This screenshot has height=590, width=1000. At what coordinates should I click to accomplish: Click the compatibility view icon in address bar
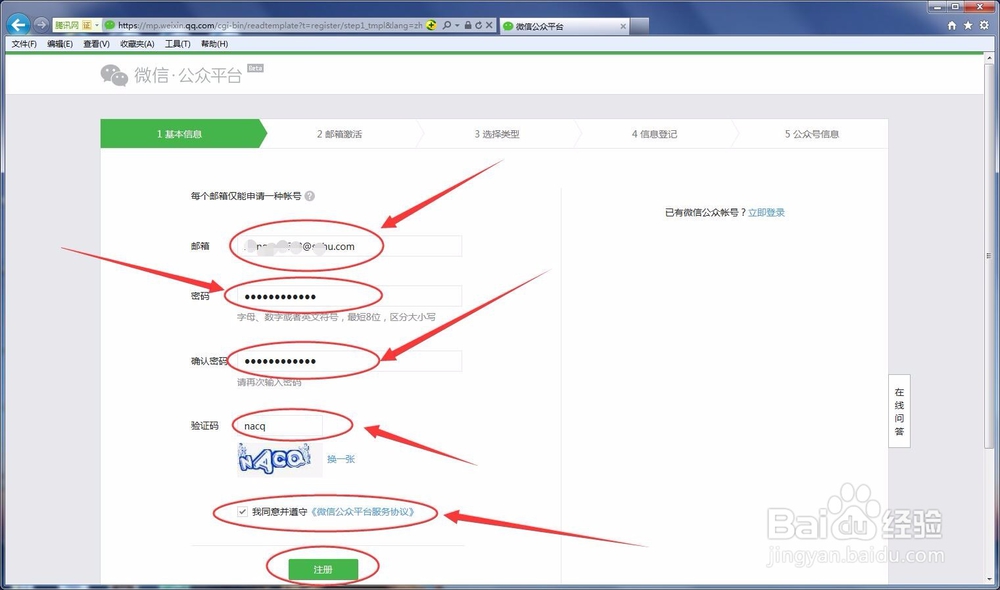432,25
